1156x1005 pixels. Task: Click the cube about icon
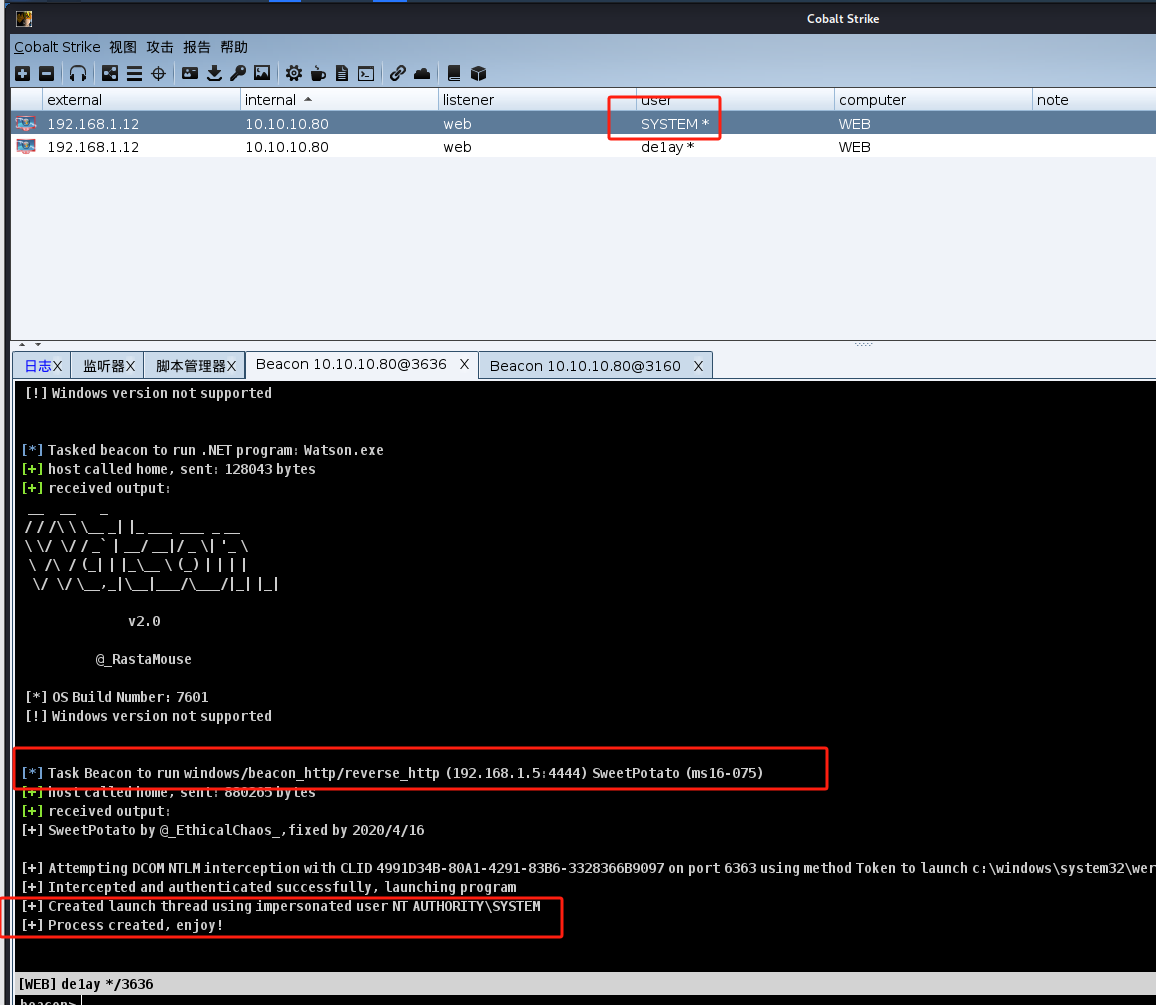pyautogui.click(x=478, y=73)
